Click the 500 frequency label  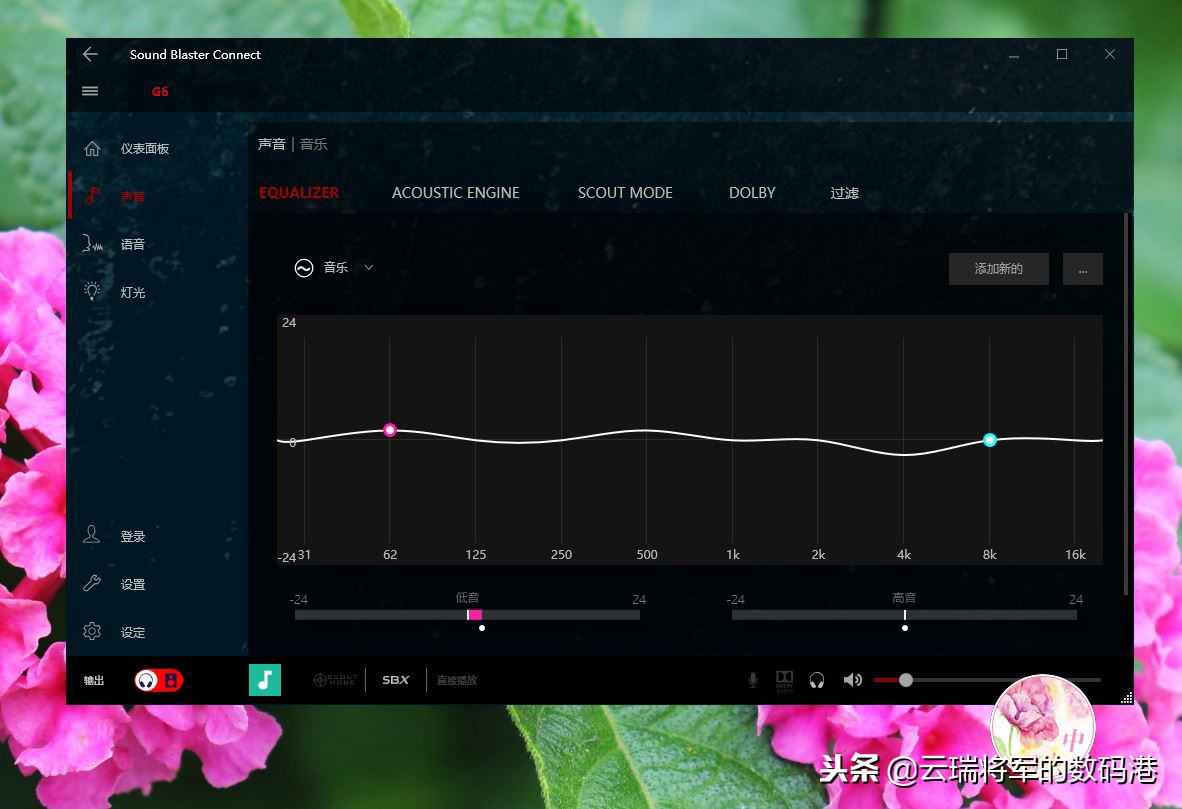647,555
